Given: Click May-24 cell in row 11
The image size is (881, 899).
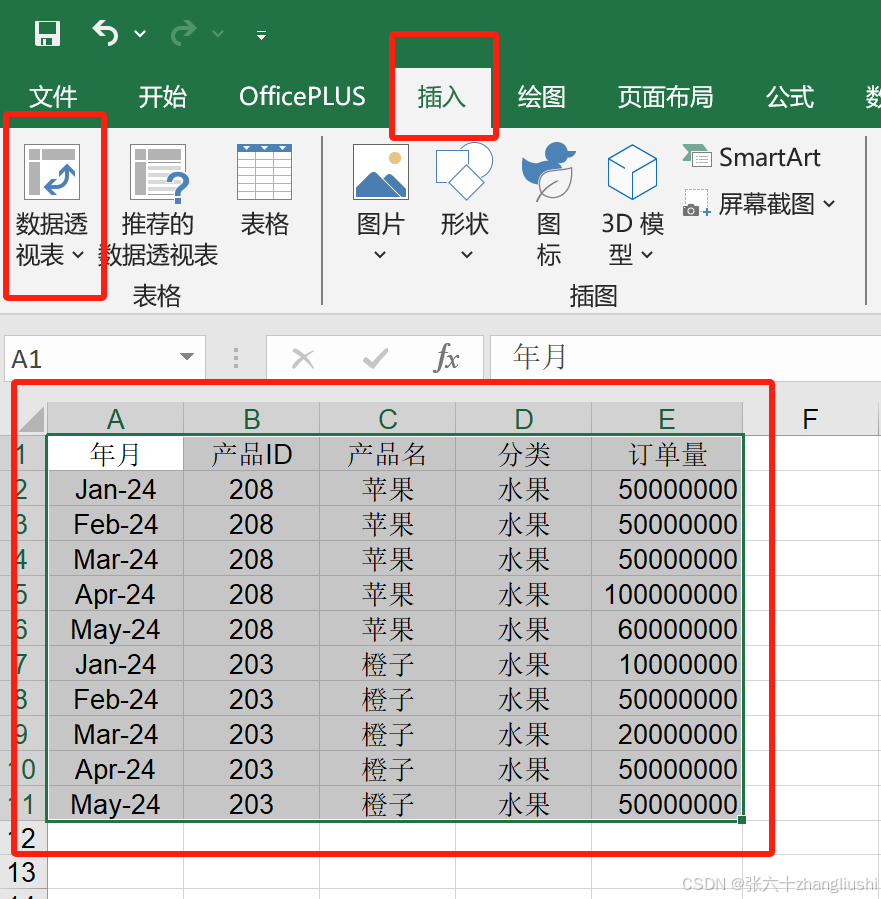Looking at the screenshot, I should (115, 804).
